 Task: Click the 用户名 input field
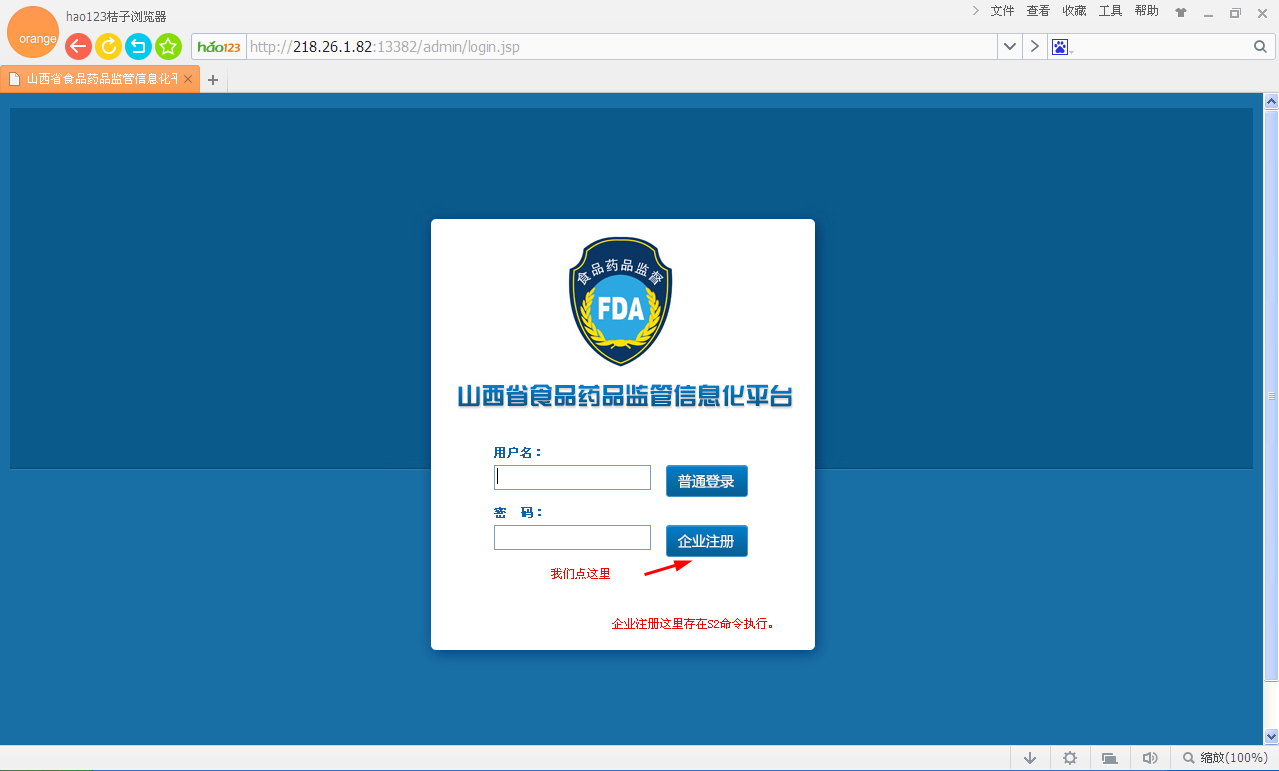pyautogui.click(x=572, y=477)
